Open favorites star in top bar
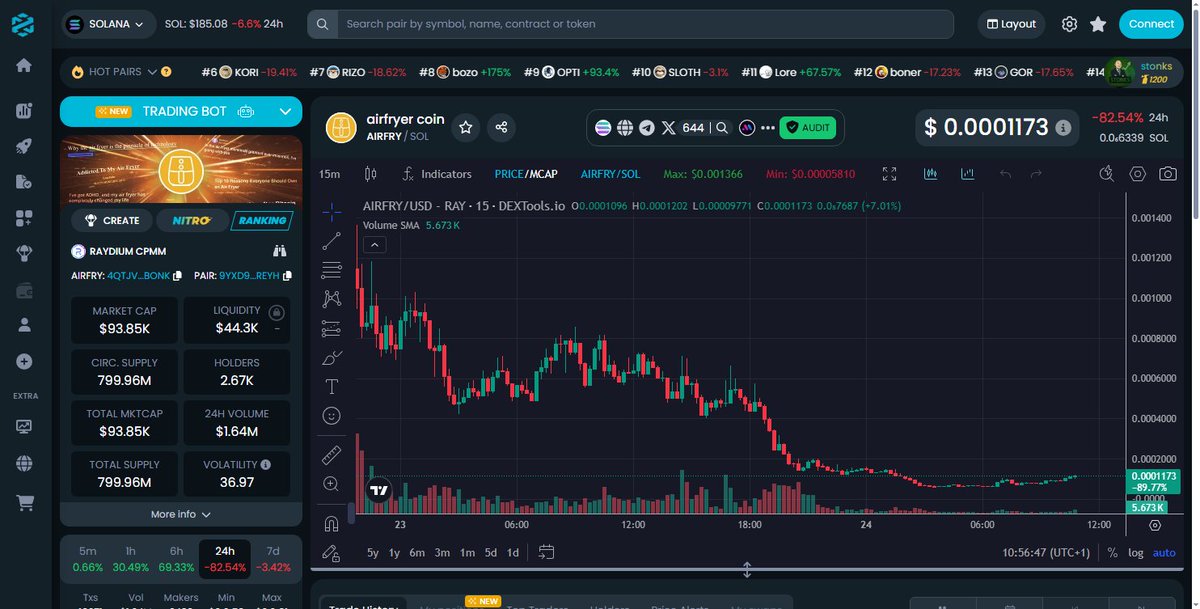Viewport: 1200px width, 609px height. [x=1098, y=24]
